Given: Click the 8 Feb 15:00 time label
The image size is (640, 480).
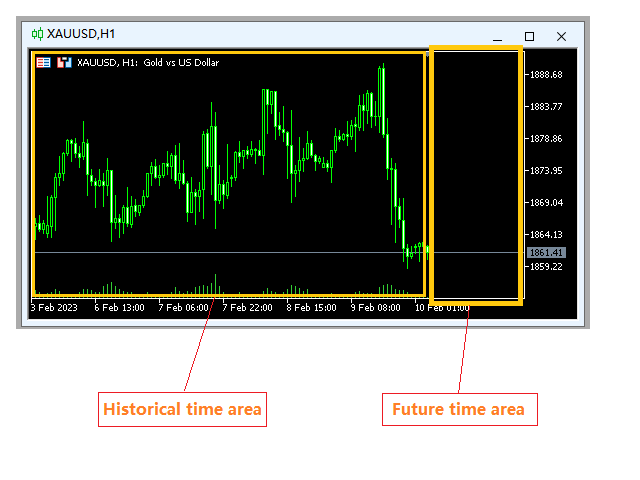Looking at the screenshot, I should coord(311,308).
